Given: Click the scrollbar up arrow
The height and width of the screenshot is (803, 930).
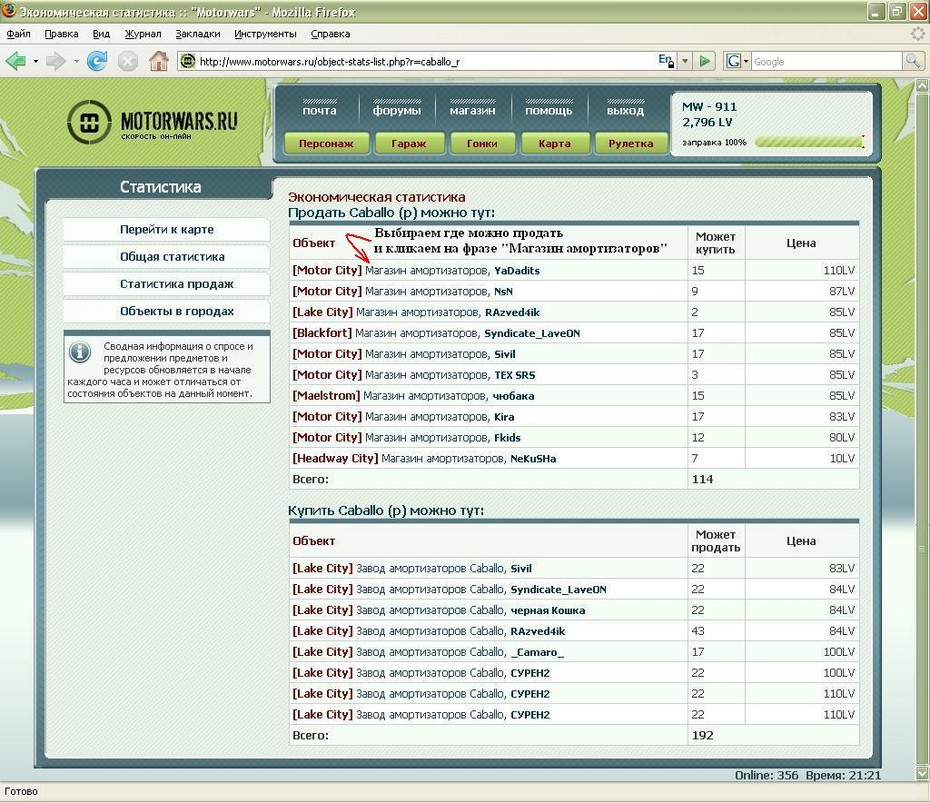Looking at the screenshot, I should point(922,85).
